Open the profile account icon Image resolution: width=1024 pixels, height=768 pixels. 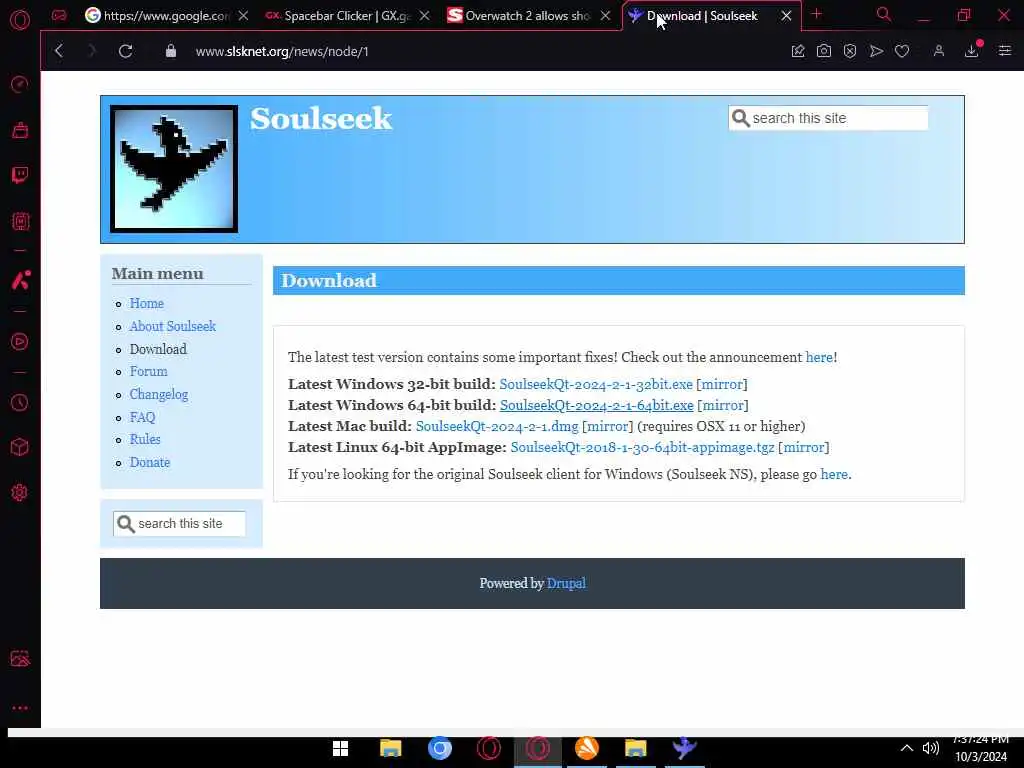[x=939, y=51]
